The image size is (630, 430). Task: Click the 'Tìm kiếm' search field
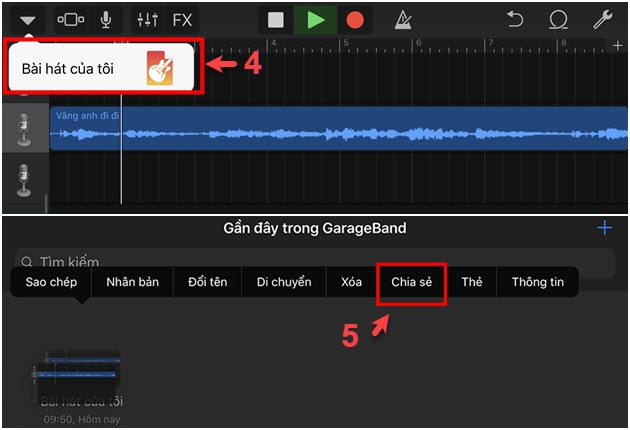(315, 262)
